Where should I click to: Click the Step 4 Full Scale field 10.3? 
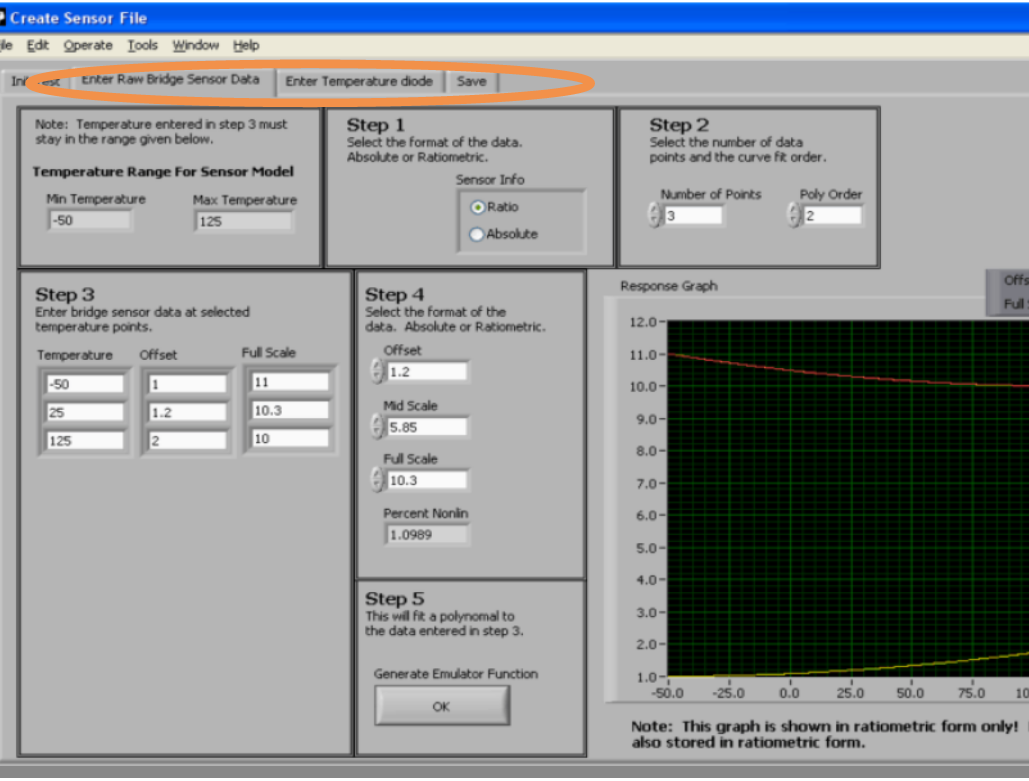pos(427,480)
